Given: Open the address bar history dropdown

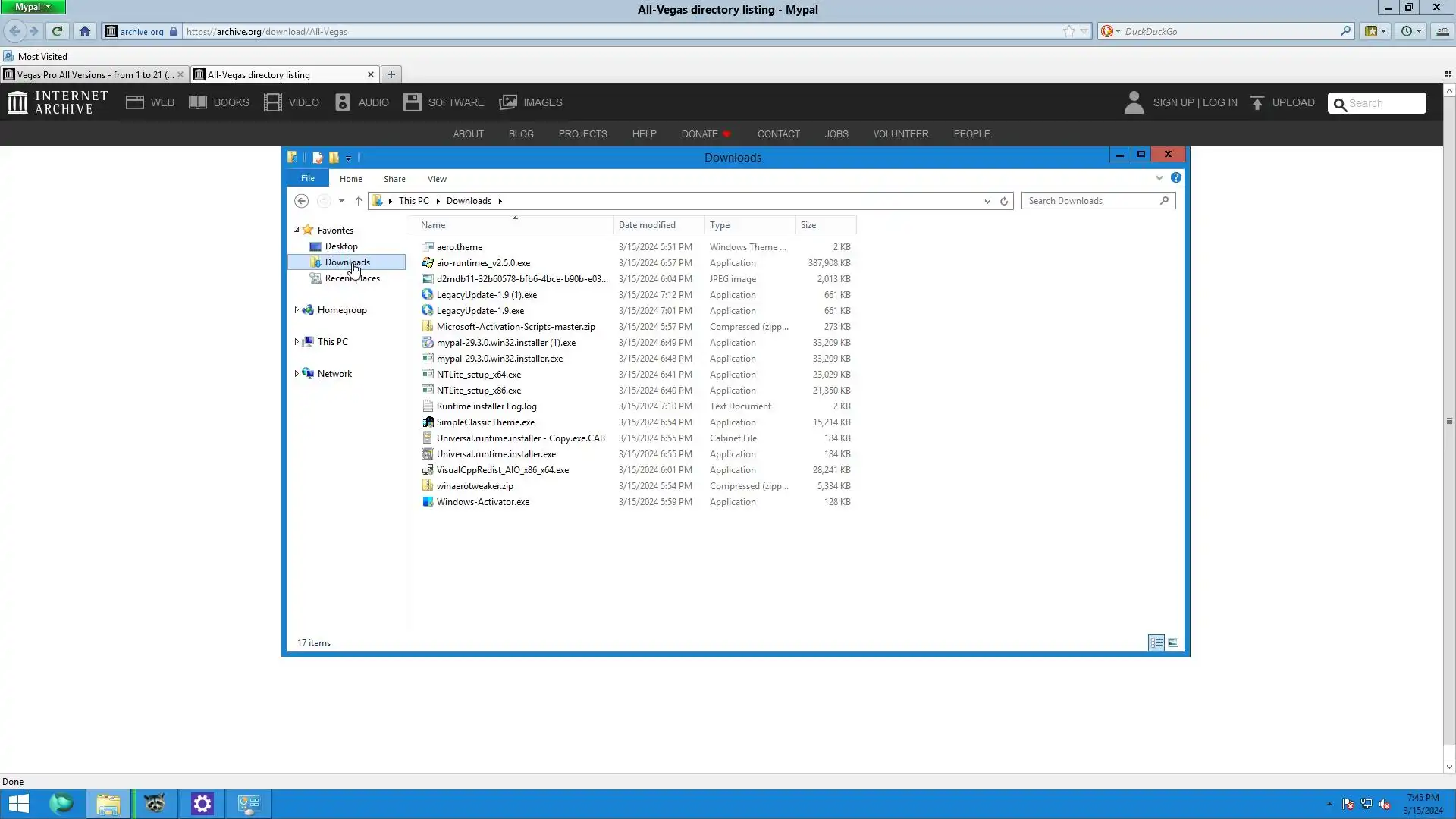Looking at the screenshot, I should pos(987,201).
